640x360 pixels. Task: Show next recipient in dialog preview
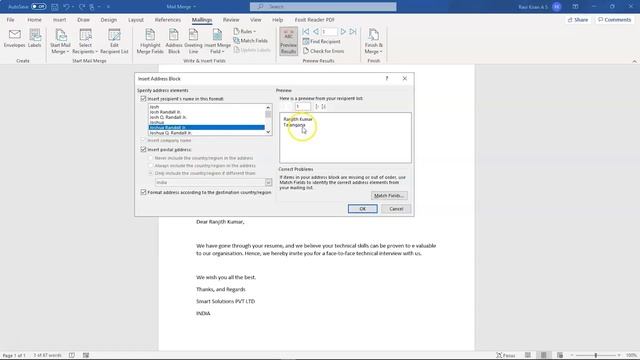317,107
